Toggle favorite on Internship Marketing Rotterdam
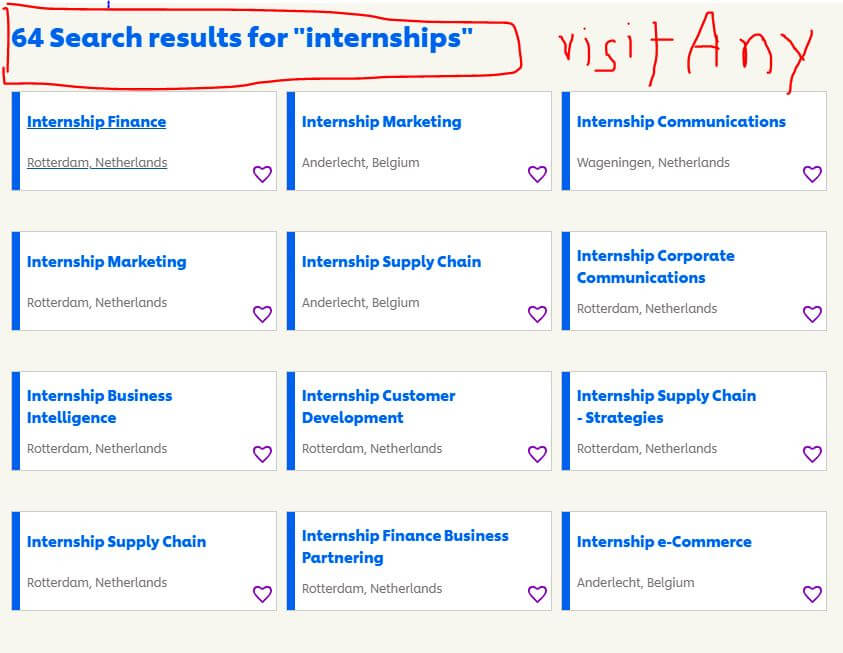The image size is (843, 653). point(262,314)
